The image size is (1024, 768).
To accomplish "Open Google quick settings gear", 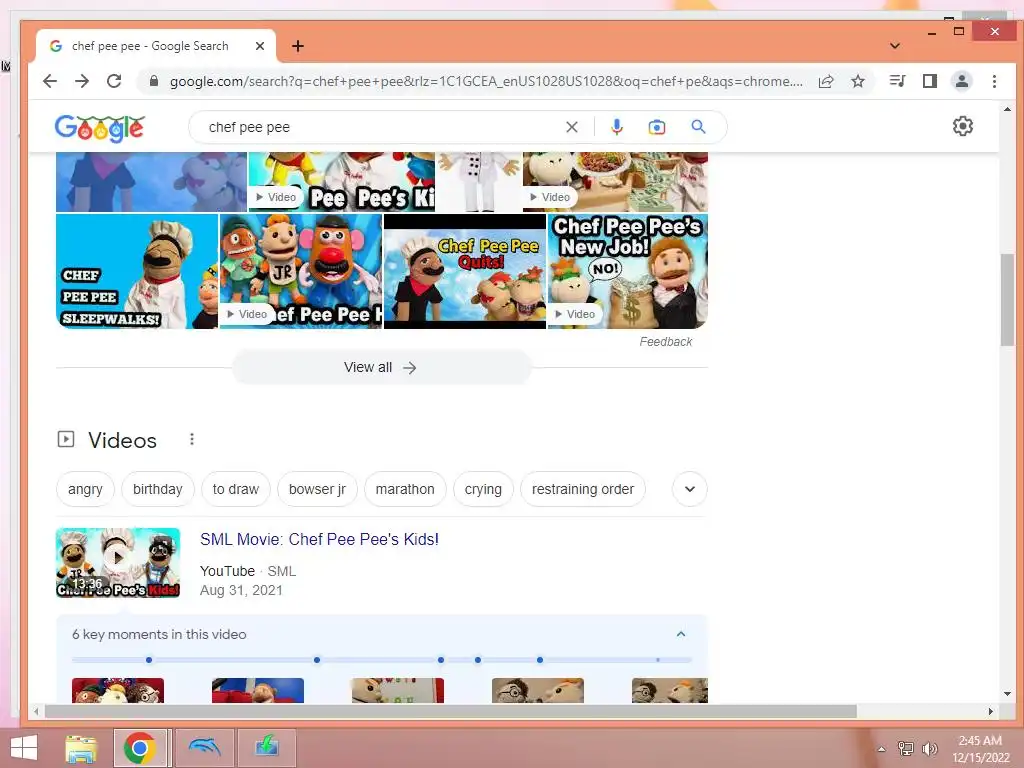I will click(x=963, y=126).
